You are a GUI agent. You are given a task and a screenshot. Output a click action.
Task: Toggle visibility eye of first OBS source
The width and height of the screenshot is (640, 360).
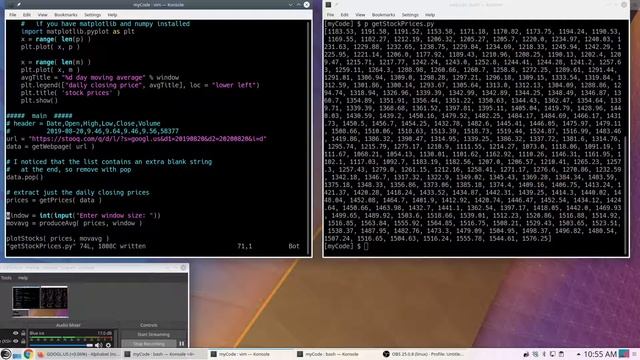[x=16, y=333]
